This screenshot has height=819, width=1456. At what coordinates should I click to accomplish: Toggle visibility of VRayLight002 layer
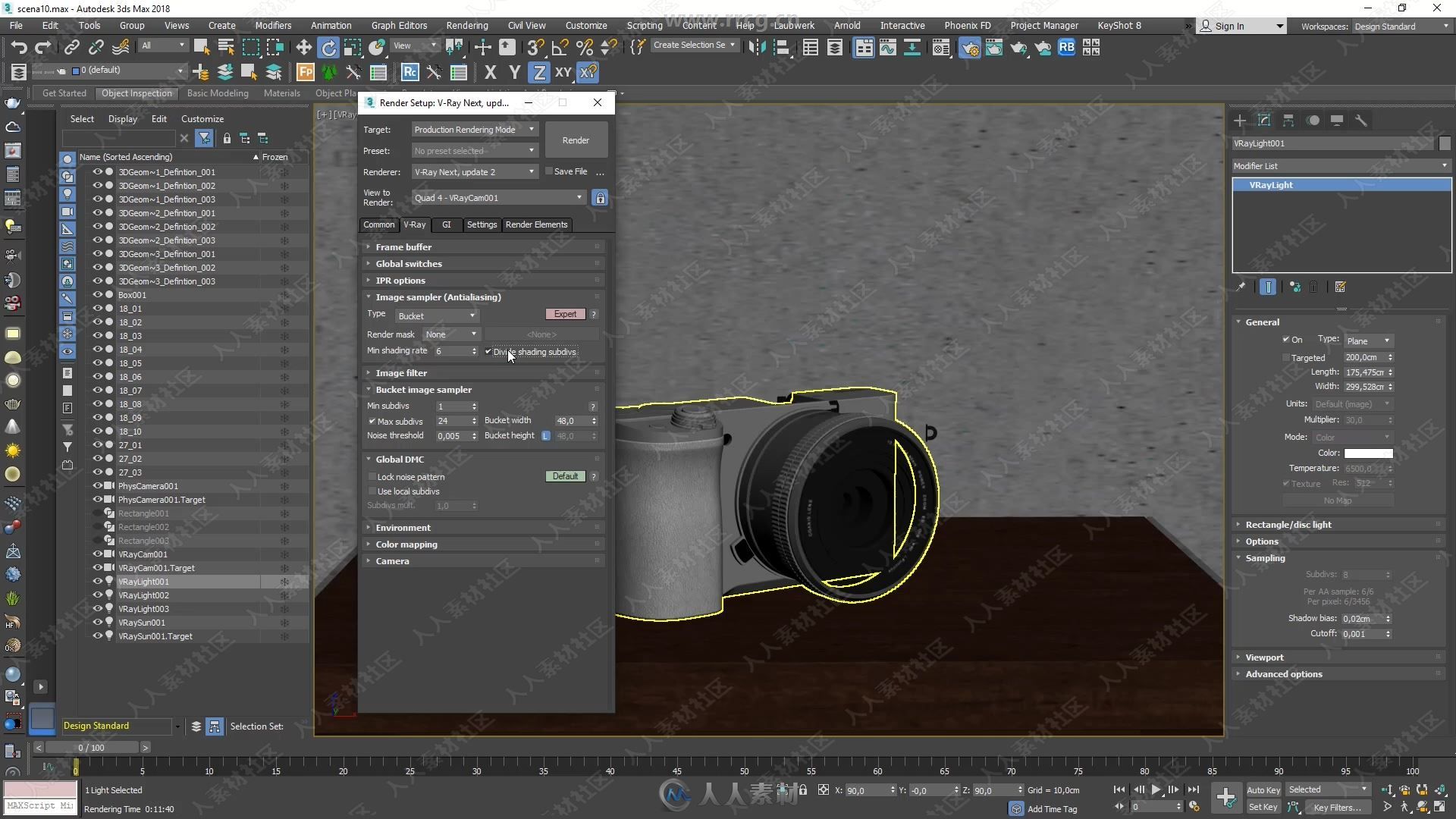[96, 595]
